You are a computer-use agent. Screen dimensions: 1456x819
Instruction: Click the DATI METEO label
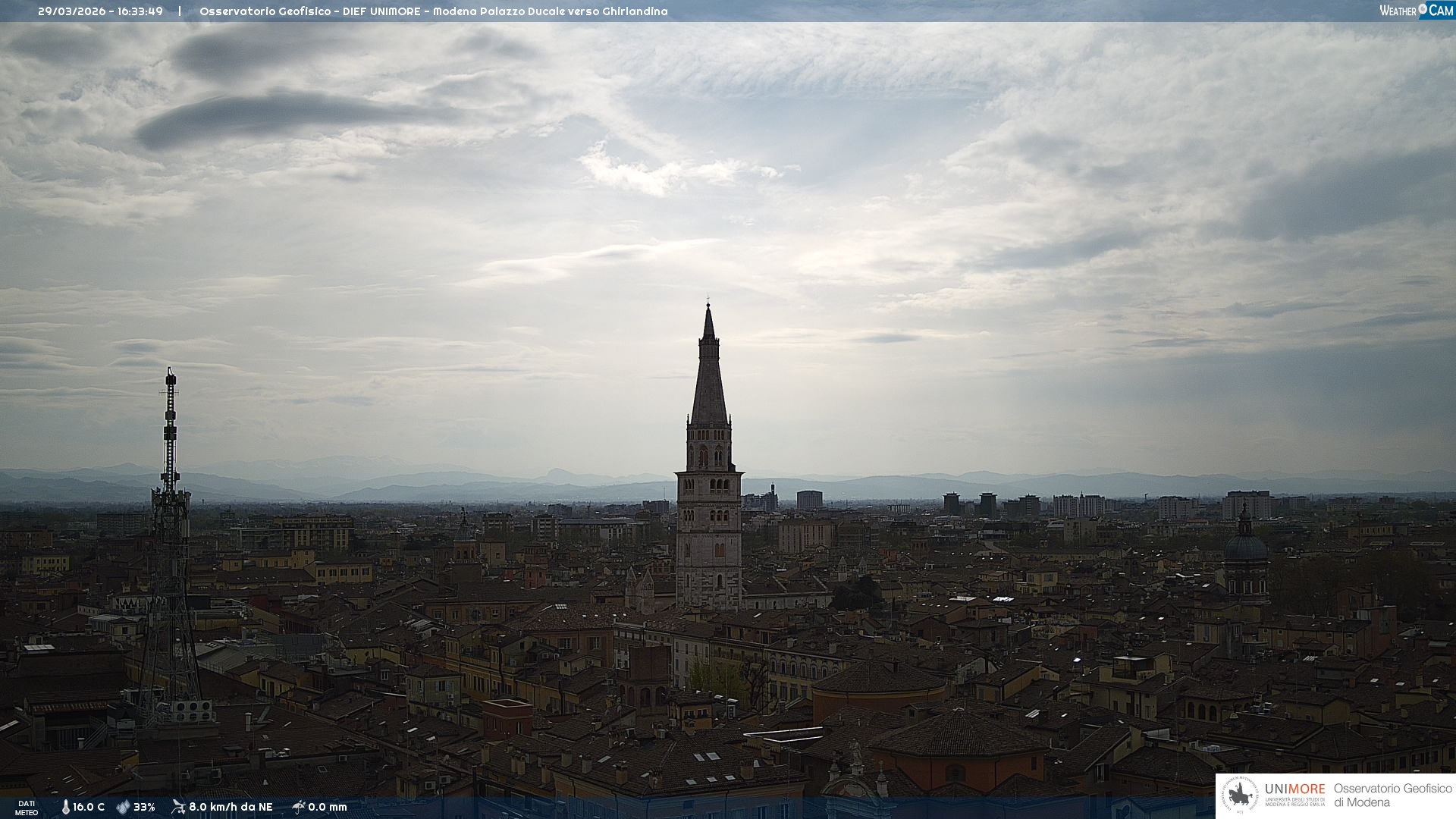click(27, 808)
